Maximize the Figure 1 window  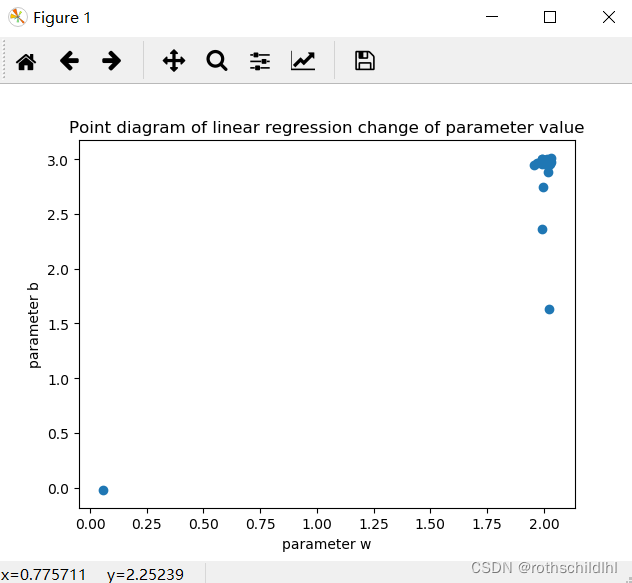(x=549, y=17)
